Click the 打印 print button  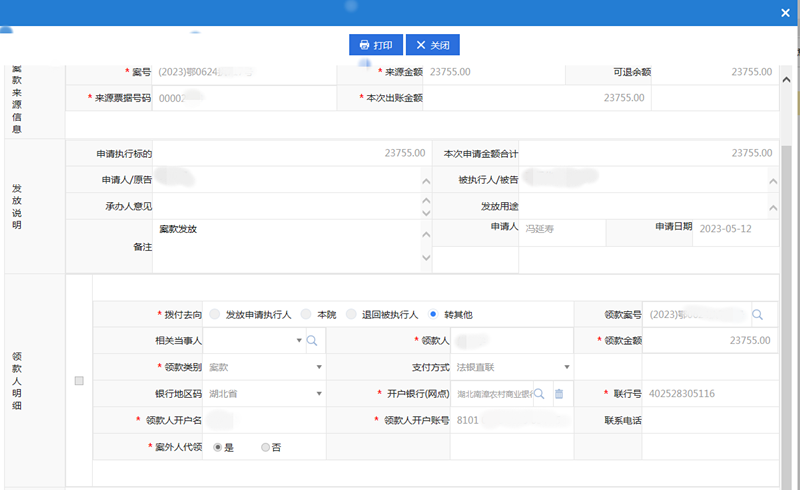tap(376, 45)
